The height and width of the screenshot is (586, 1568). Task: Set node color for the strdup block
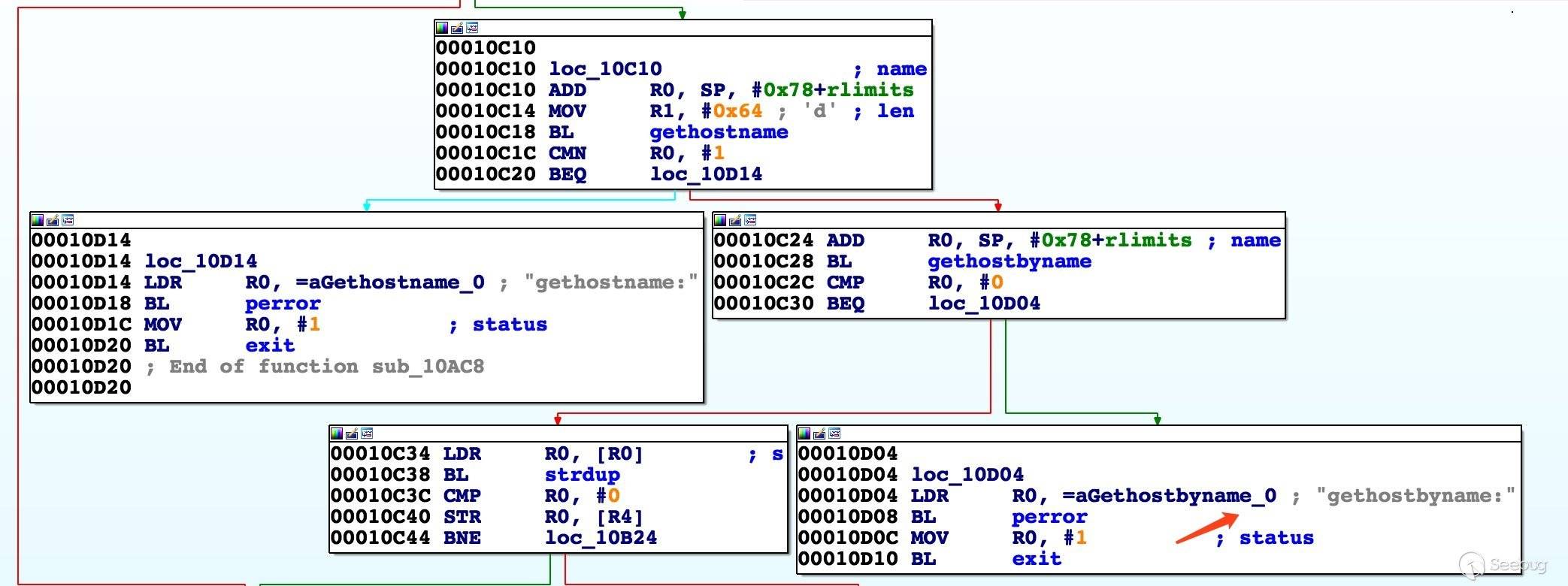click(337, 433)
